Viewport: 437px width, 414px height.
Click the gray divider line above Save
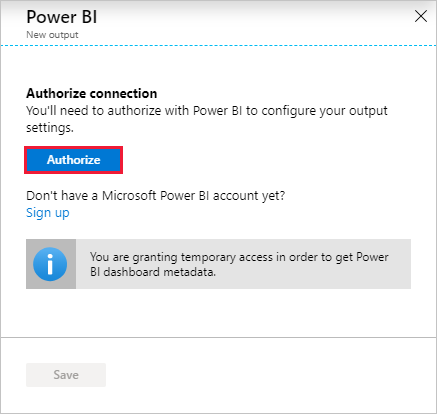pyautogui.click(x=218, y=337)
